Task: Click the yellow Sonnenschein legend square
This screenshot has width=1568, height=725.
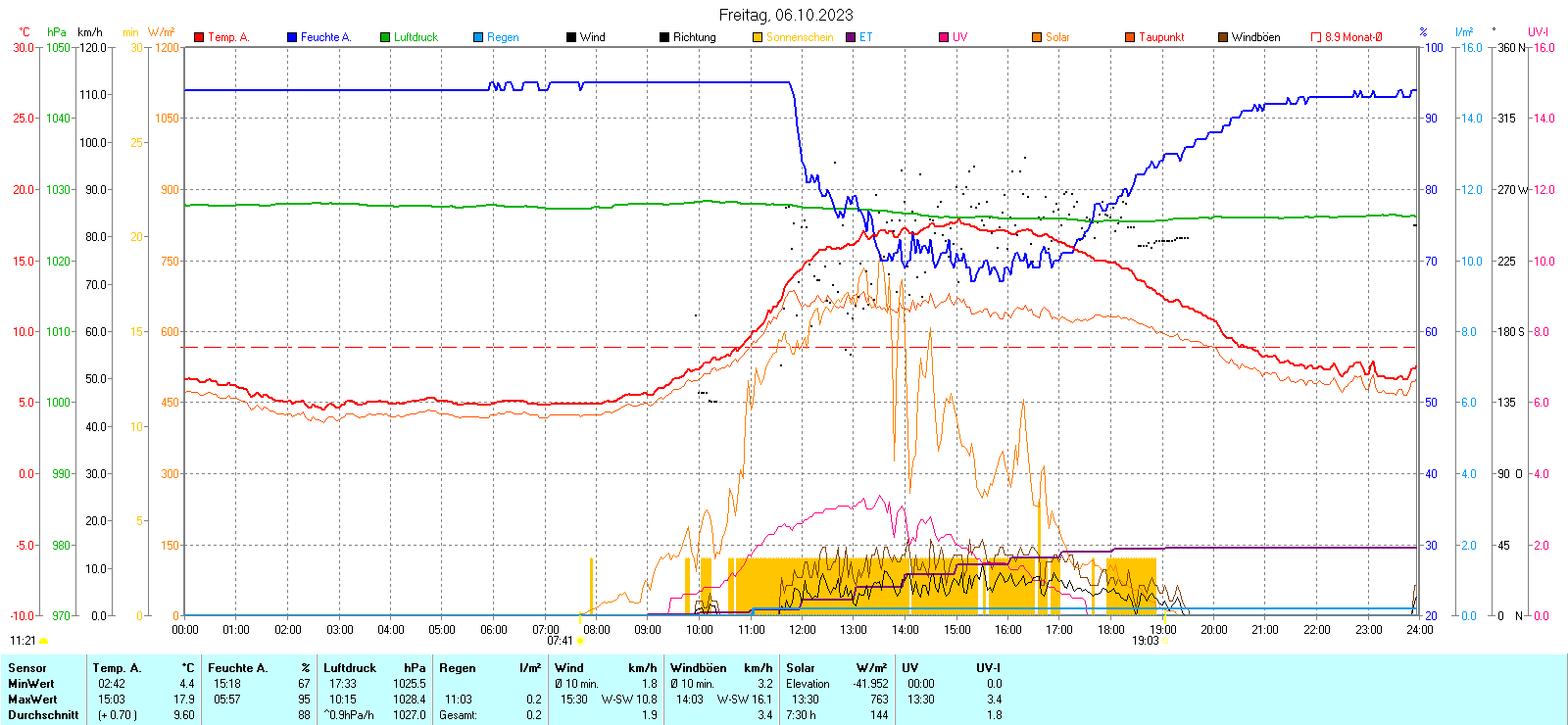Action: [x=758, y=37]
